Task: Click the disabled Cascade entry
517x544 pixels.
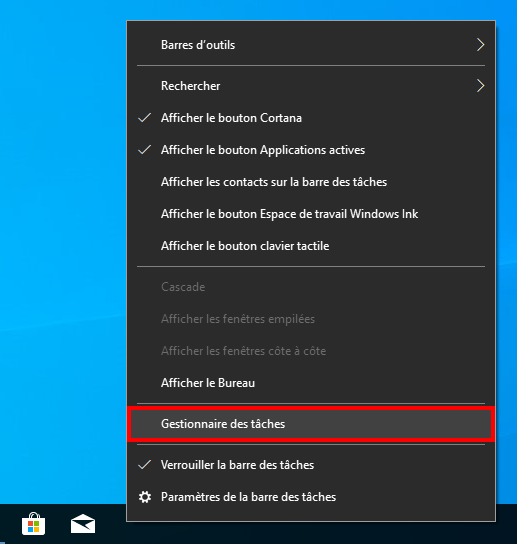Action: click(311, 287)
